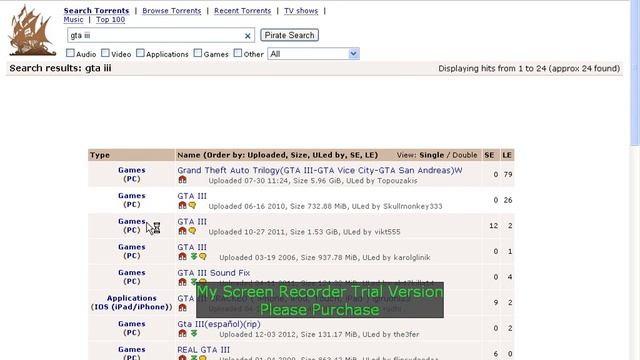Open Gta III(español)(rip) torrent title
Image resolution: width=640 pixels, height=360 pixels.
[219, 324]
